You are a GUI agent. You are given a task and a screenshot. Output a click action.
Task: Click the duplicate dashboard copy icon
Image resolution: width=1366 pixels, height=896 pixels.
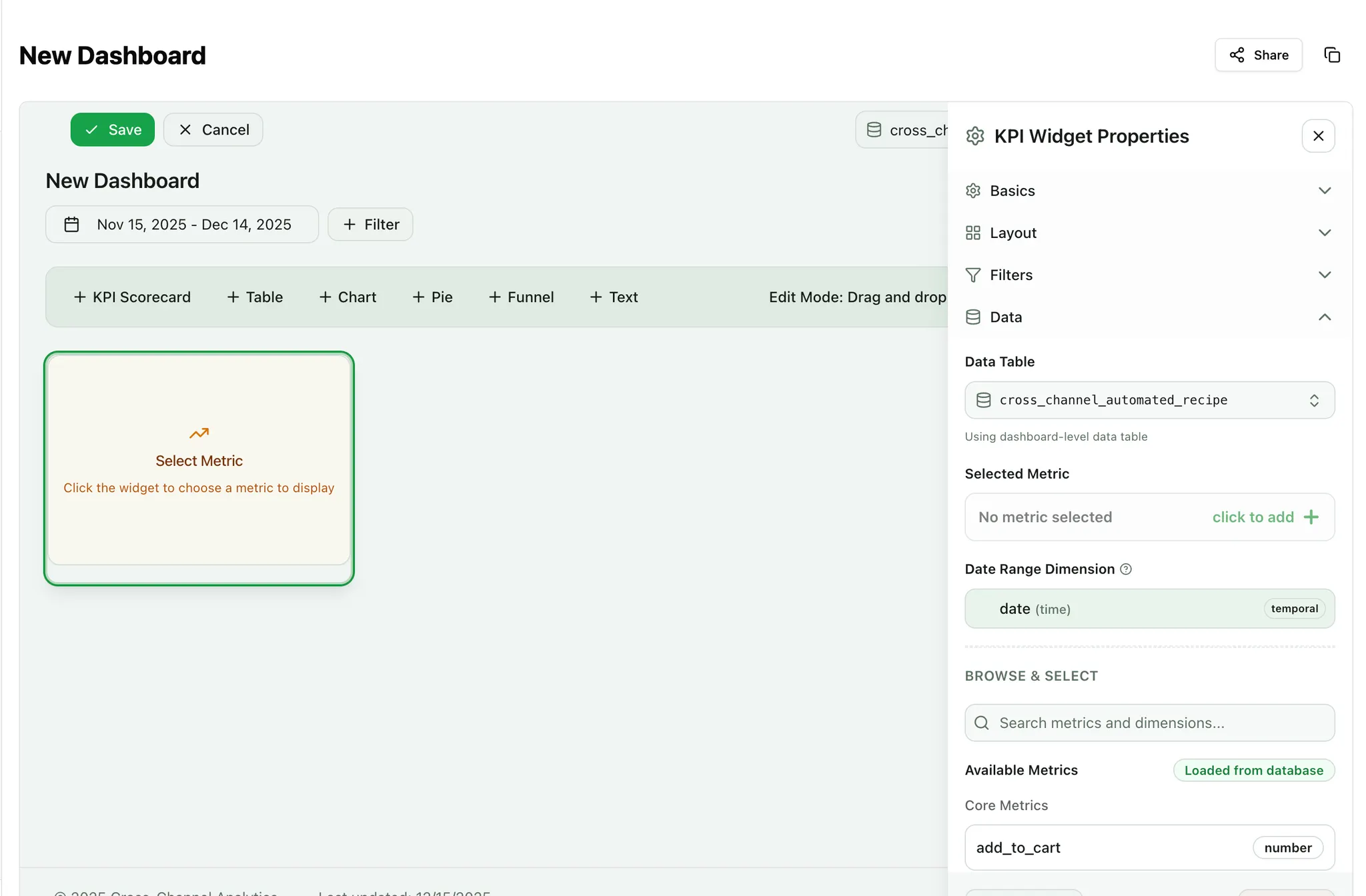[x=1331, y=55]
